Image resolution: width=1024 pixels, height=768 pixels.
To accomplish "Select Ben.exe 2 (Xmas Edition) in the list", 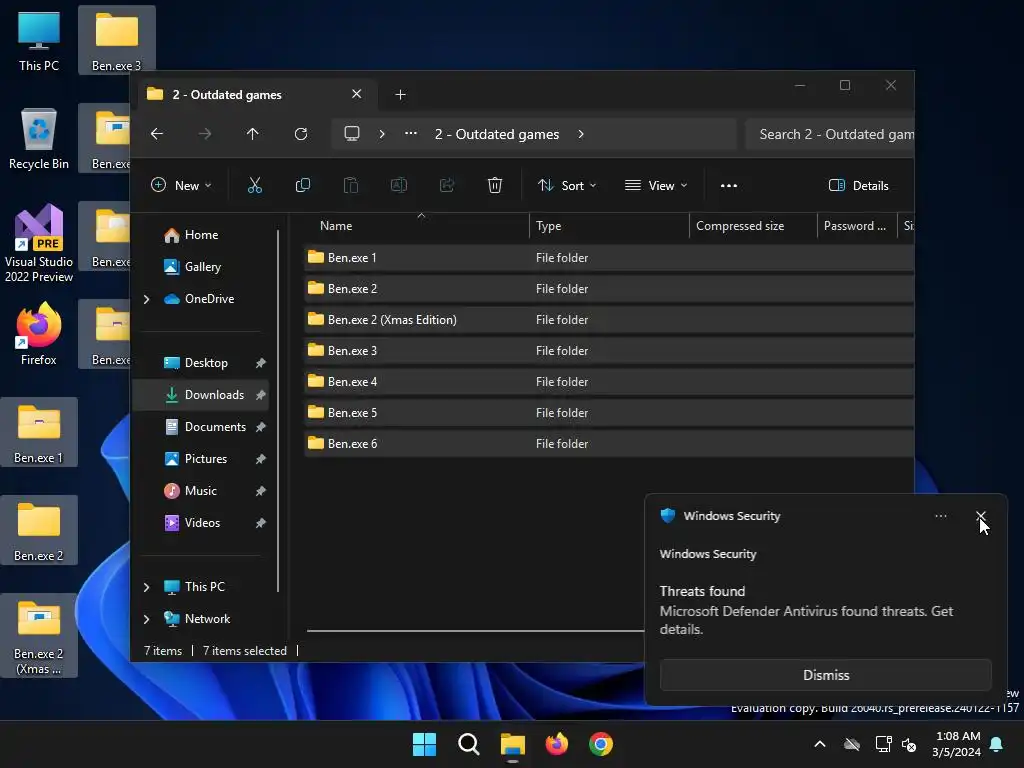I will (x=609, y=320).
